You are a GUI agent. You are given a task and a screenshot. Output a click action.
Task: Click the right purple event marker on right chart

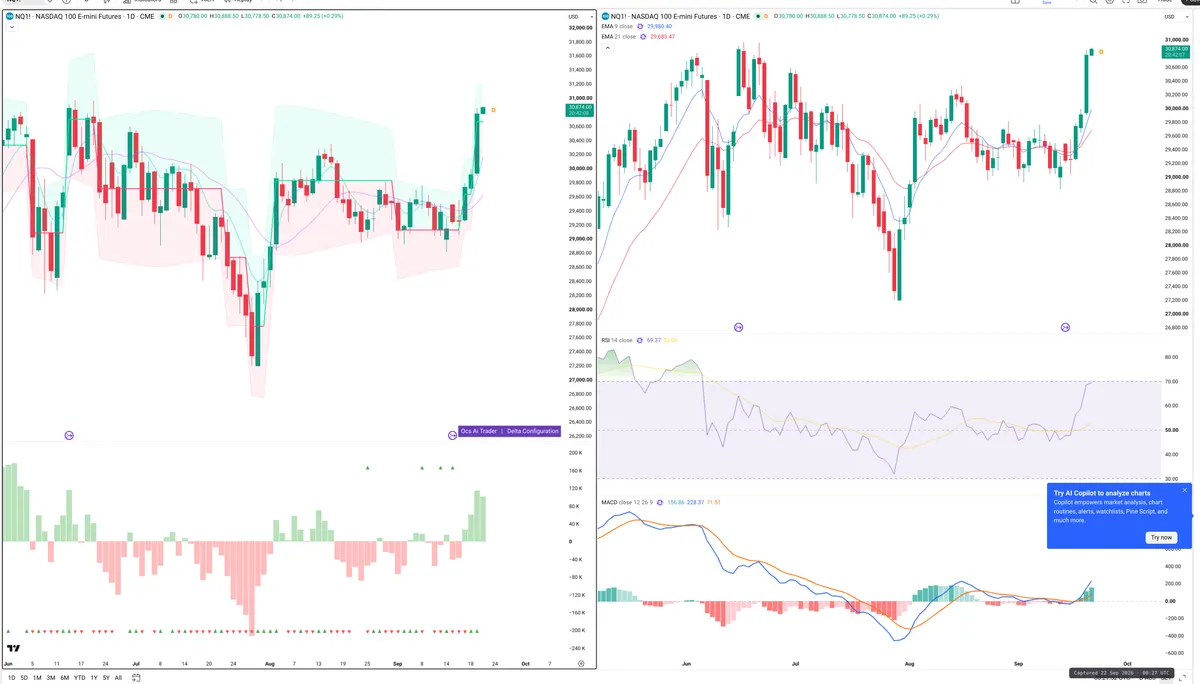1065,328
